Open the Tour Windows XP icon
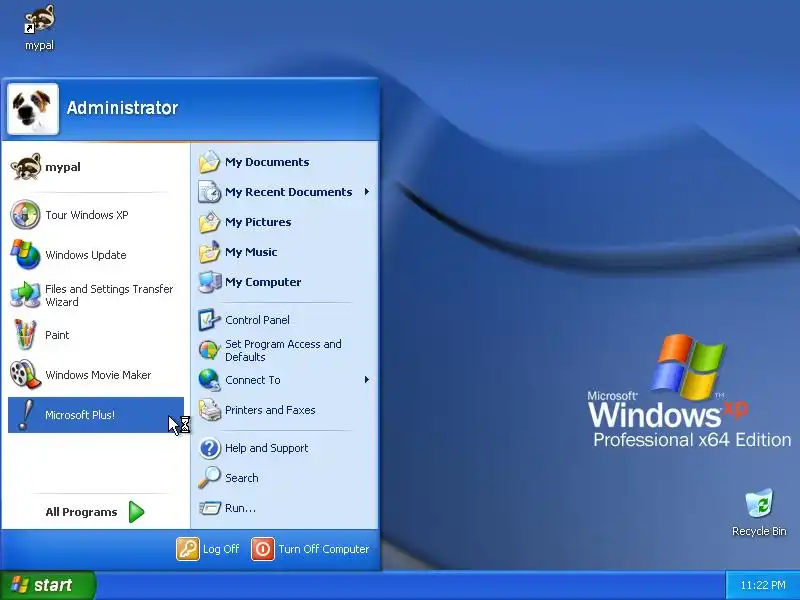This screenshot has width=800, height=600. [25, 214]
